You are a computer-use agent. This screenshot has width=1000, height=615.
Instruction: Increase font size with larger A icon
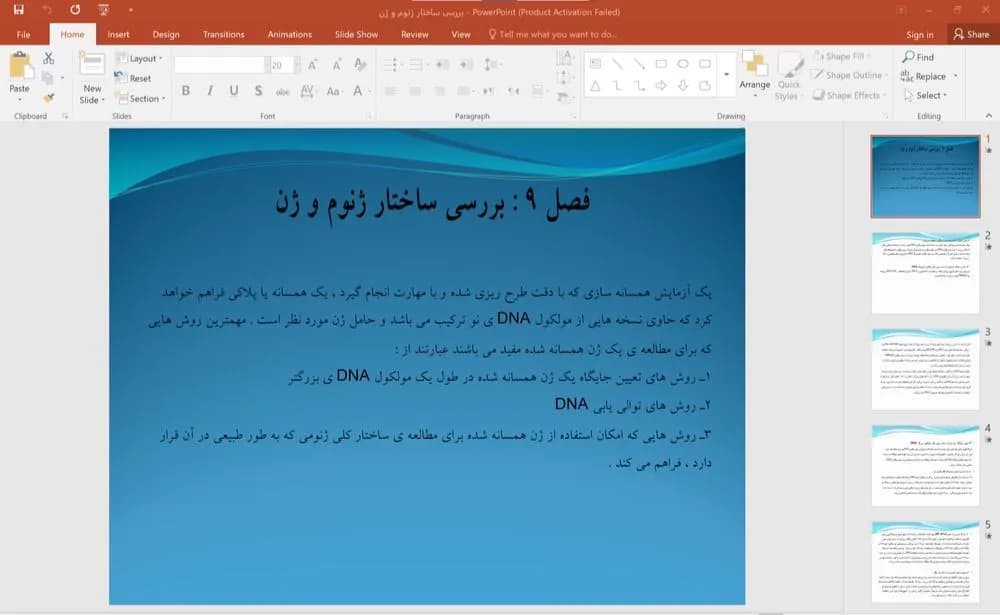pyautogui.click(x=312, y=64)
